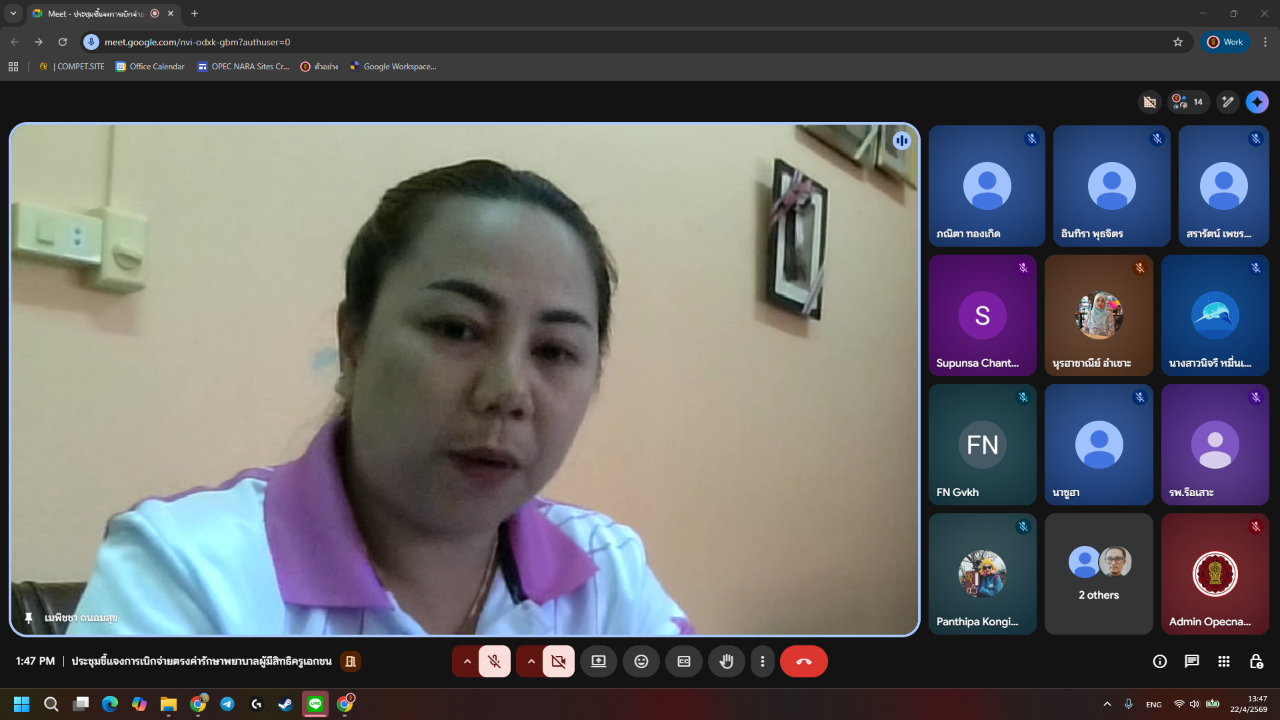Viewport: 1280px width, 720px height.
Task: Open more options three-dot menu
Action: pyautogui.click(x=763, y=661)
